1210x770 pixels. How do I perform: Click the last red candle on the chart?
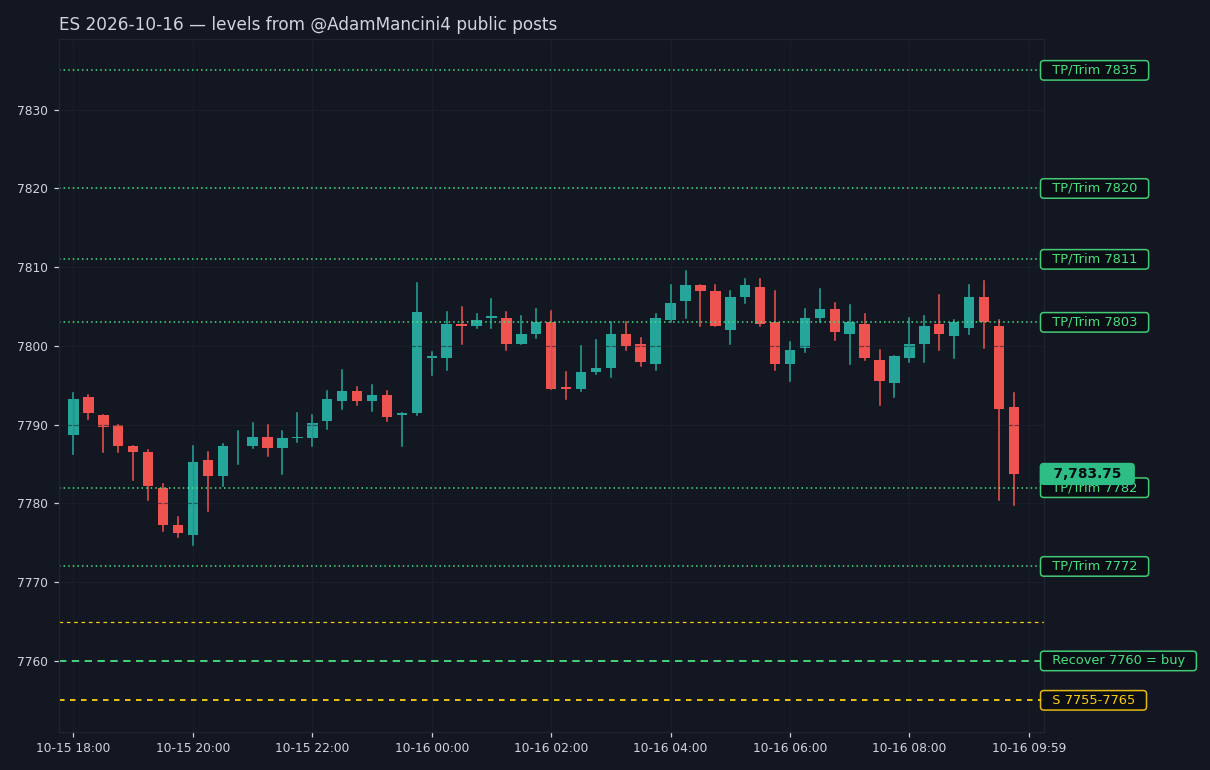[1014, 440]
